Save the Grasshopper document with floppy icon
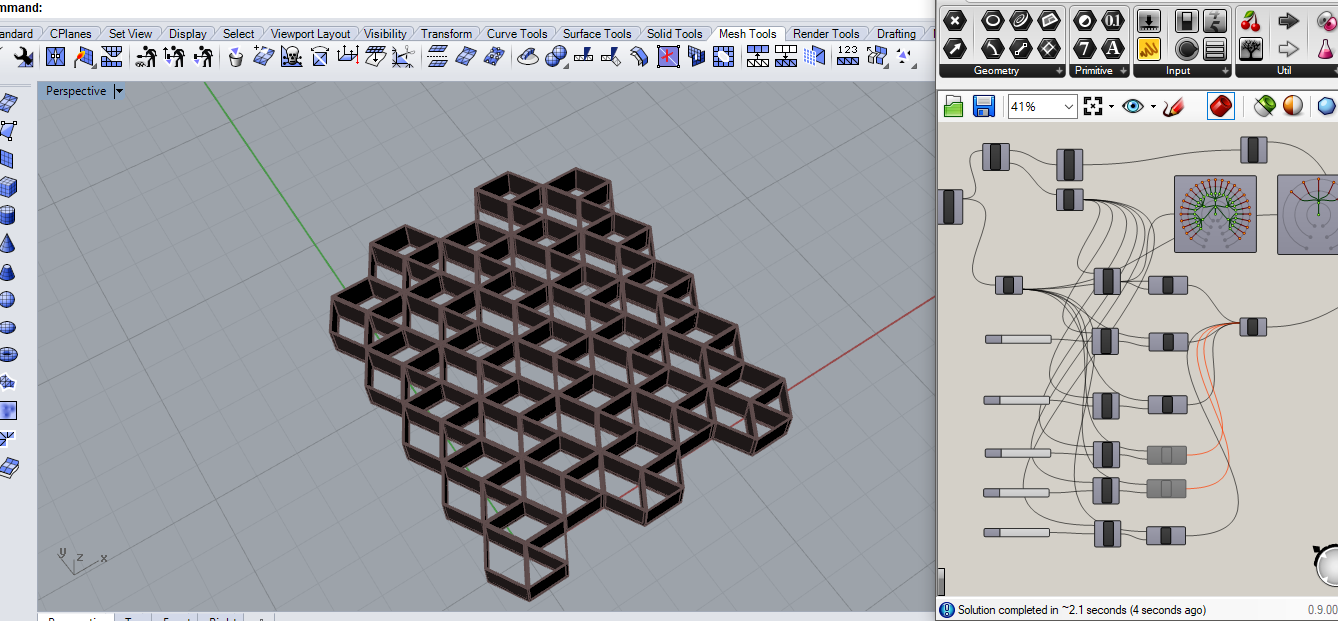 pyautogui.click(x=983, y=106)
